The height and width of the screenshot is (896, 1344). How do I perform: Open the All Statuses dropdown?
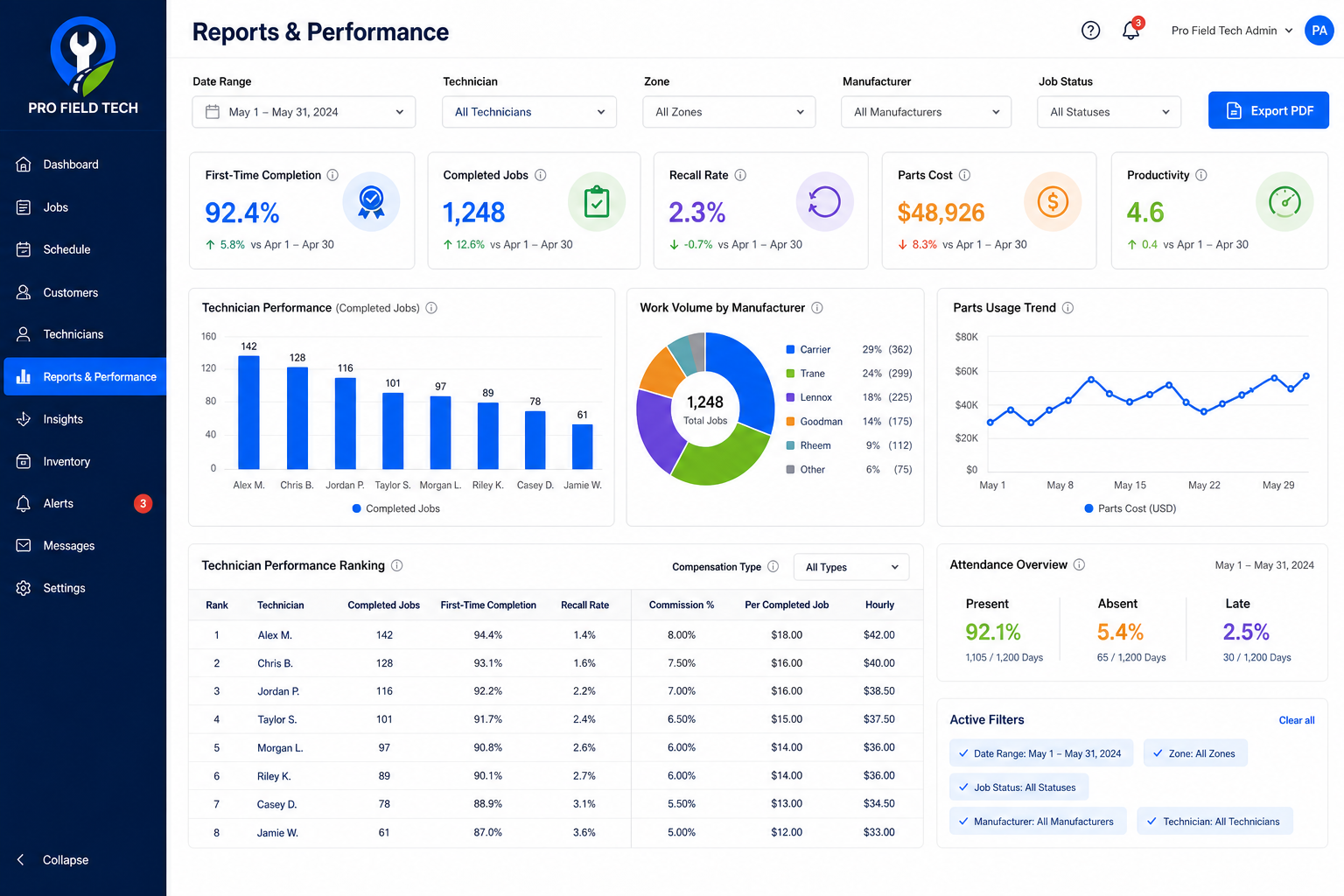pyautogui.click(x=1109, y=112)
